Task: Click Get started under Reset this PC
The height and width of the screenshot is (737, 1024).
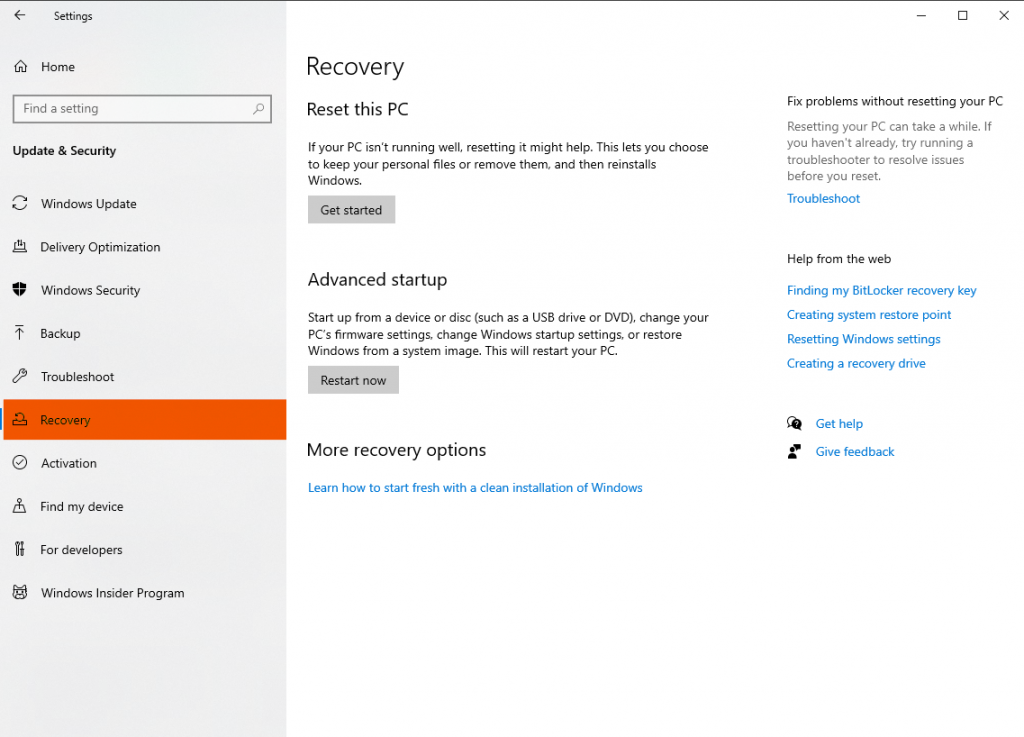Action: [x=351, y=210]
